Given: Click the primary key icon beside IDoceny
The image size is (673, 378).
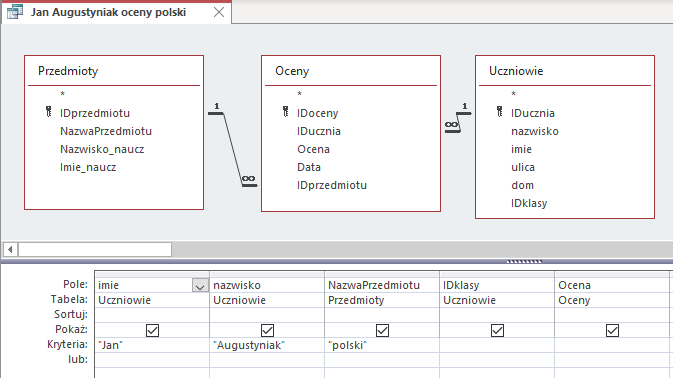Looking at the screenshot, I should coord(285,112).
